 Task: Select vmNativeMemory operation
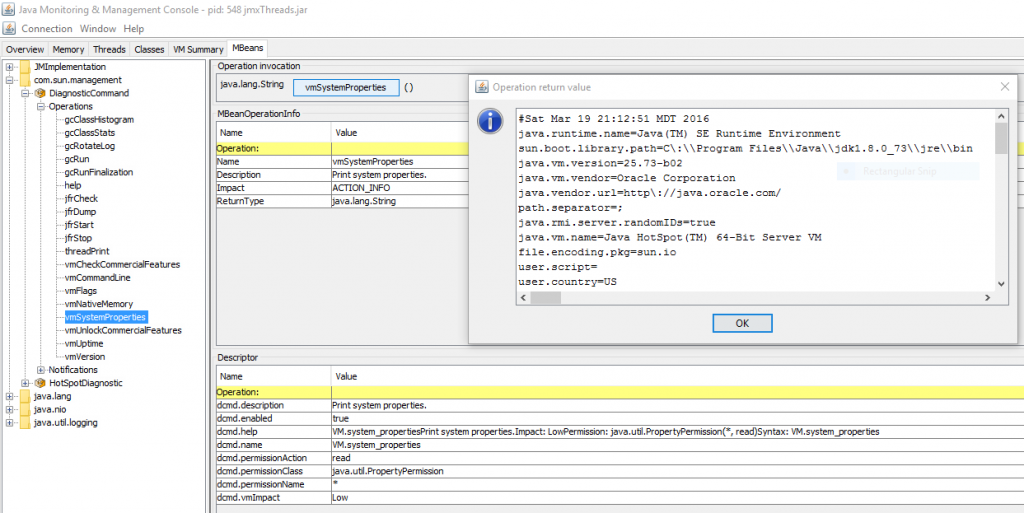(99, 303)
